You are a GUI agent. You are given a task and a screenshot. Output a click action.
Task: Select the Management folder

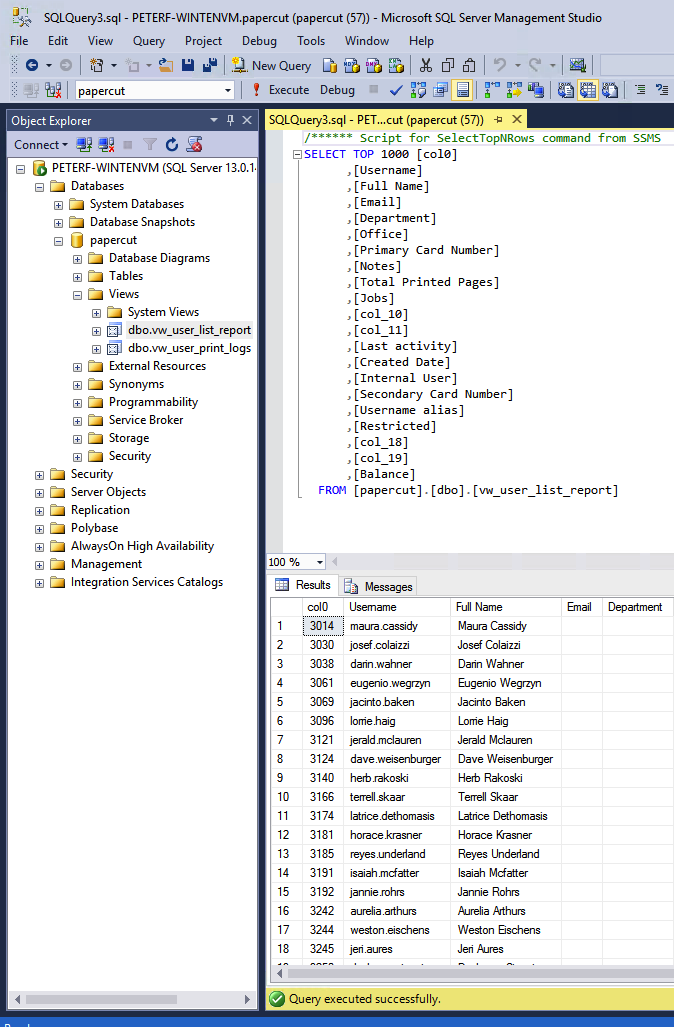tap(106, 564)
